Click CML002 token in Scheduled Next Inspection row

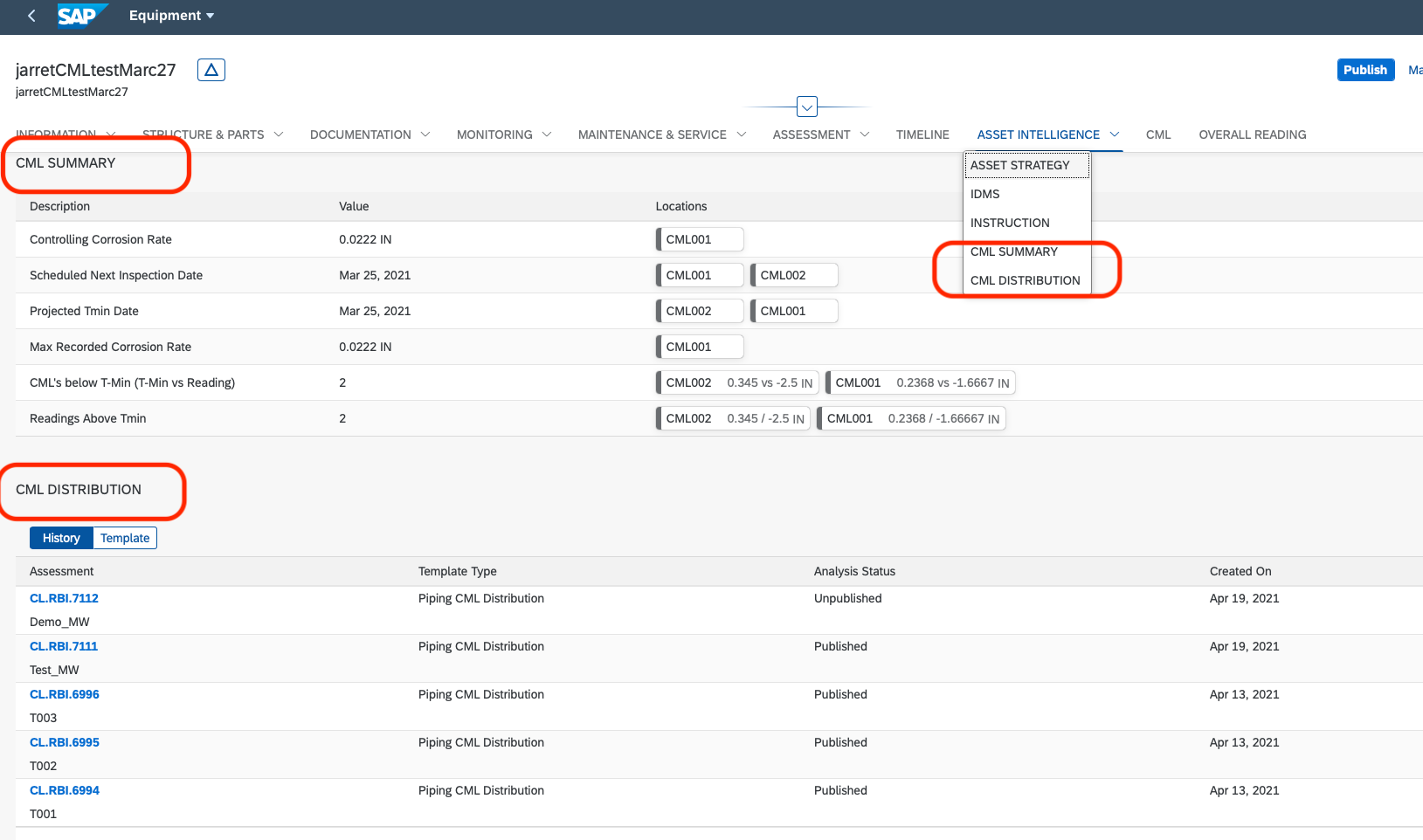(x=794, y=275)
